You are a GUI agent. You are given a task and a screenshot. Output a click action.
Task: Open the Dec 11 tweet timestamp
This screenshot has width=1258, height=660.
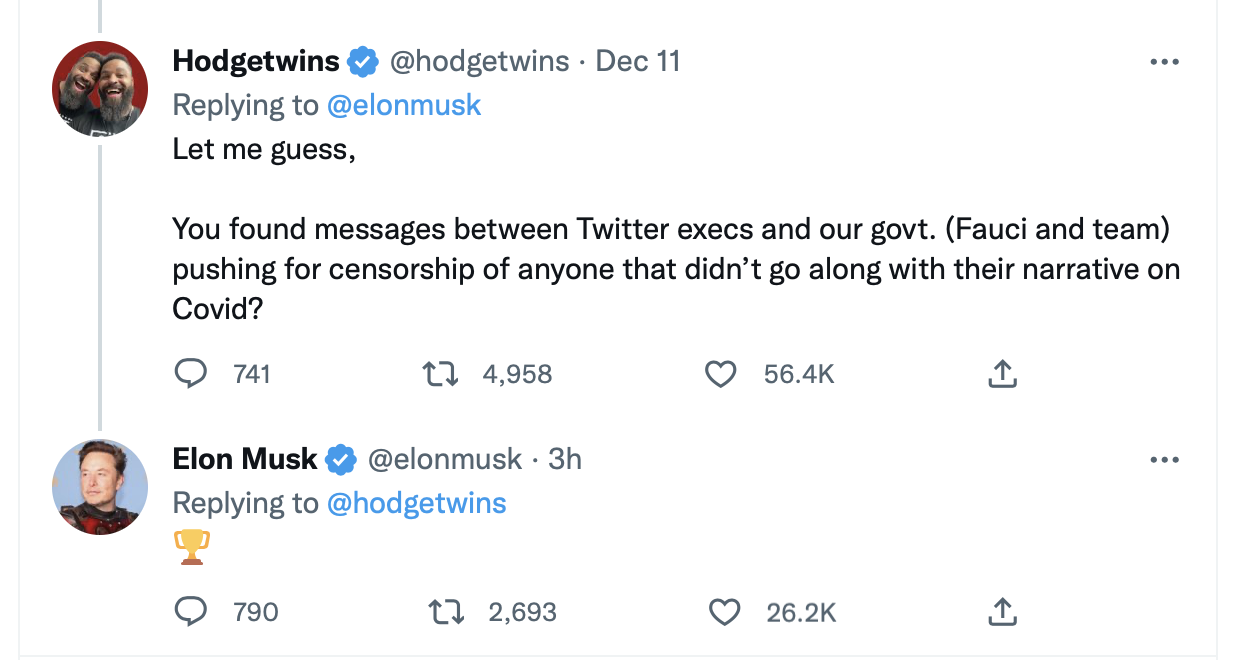point(638,62)
